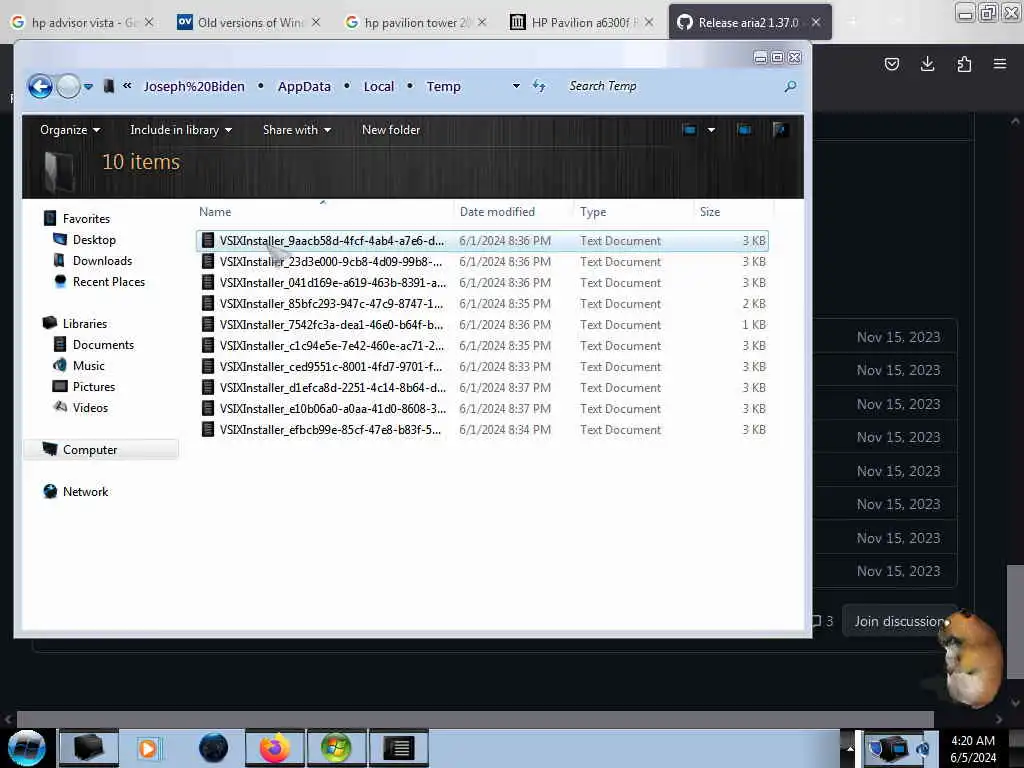
Task: Select file VSIXInstaller_ced9551c-8001-4fd7
Action: pos(482,366)
